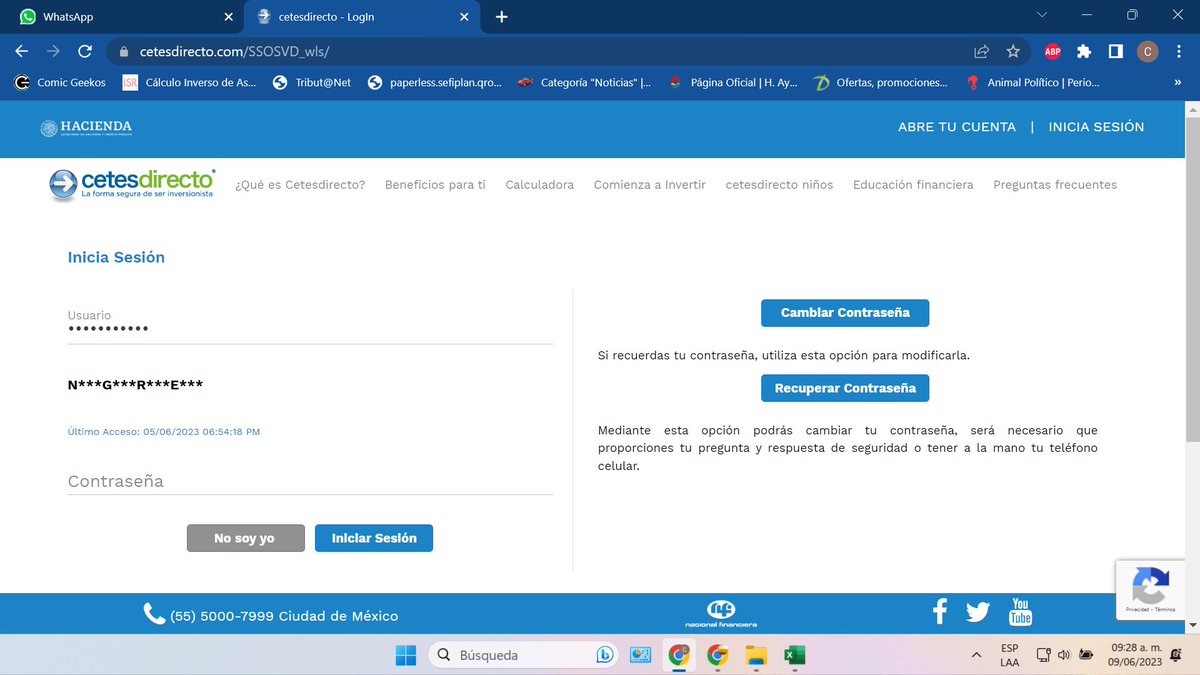Open the Ofertas, promociones bookmark

[880, 83]
